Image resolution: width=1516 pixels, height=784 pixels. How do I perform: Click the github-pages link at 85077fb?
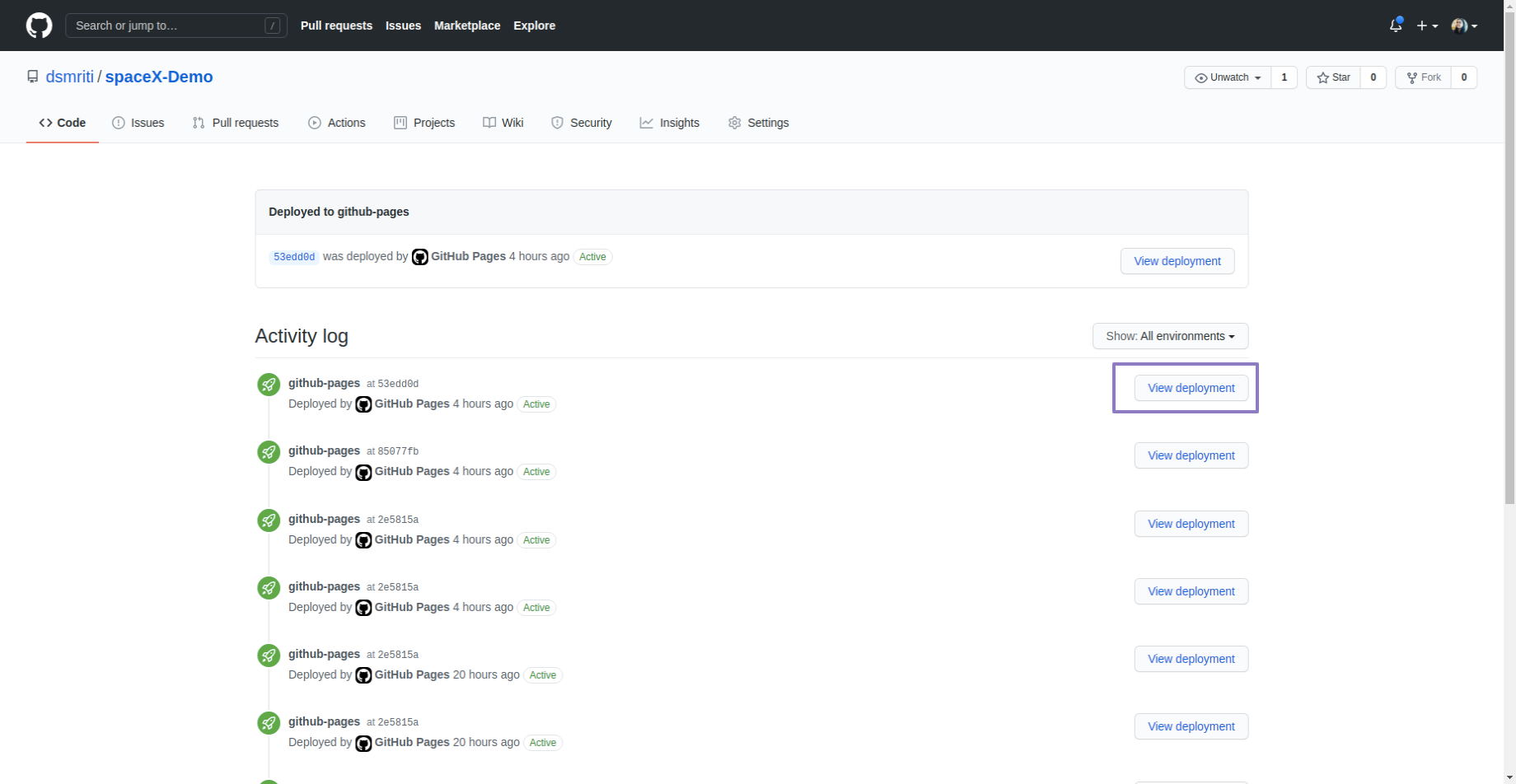point(324,450)
